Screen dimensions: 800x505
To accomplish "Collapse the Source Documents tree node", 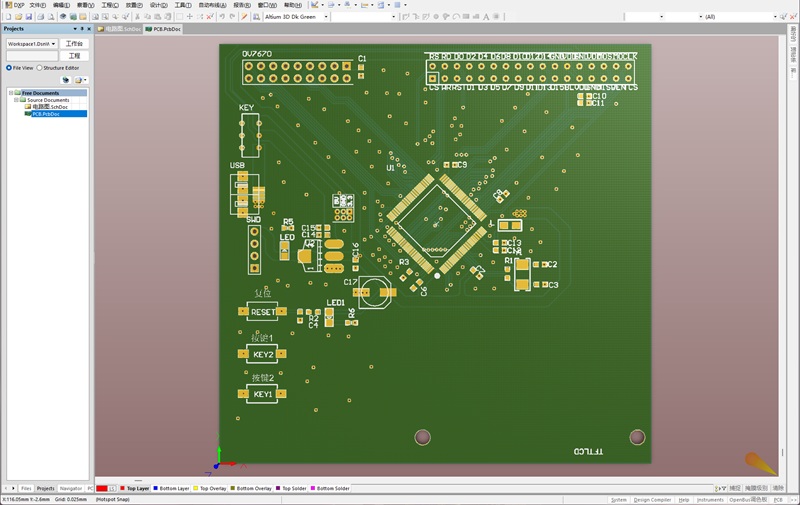I will coord(16,100).
